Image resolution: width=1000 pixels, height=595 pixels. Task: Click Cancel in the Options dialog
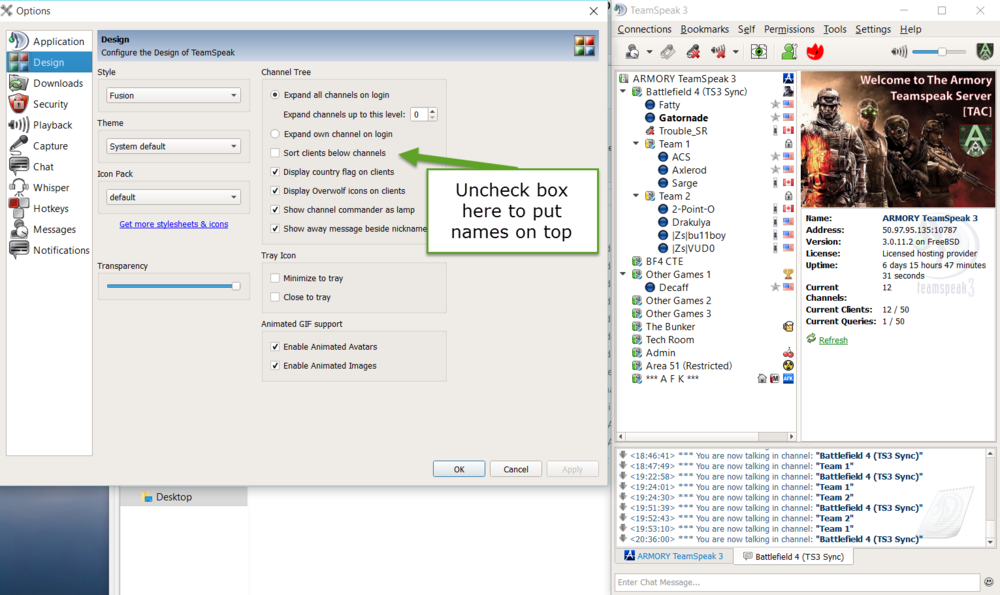pos(515,469)
